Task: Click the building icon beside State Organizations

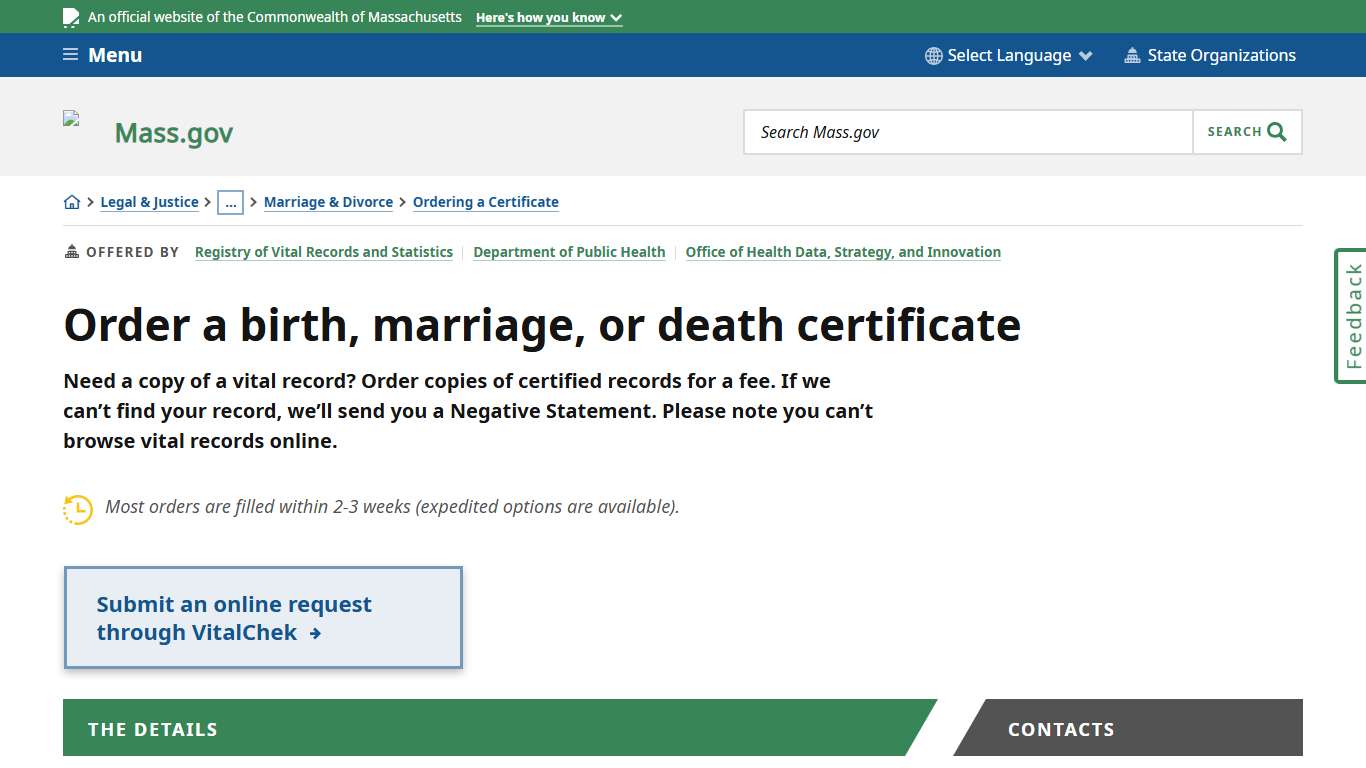Action: (1134, 55)
